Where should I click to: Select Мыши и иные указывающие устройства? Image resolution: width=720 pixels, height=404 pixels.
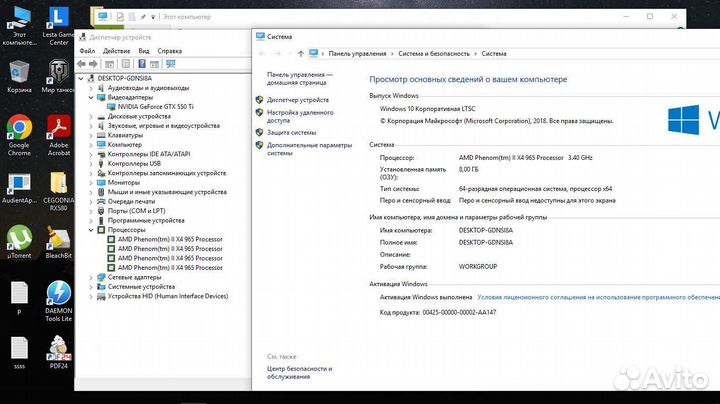[167, 192]
